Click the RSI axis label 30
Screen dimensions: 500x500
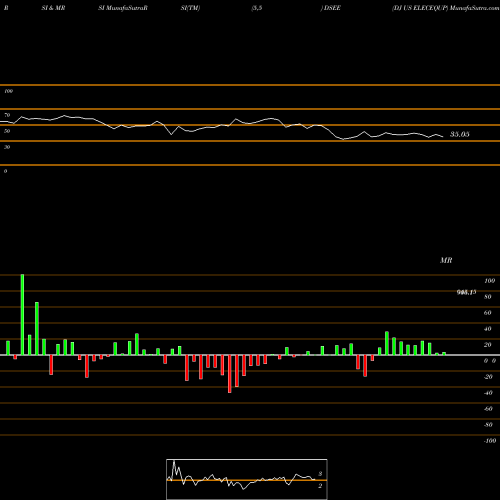[7, 147]
